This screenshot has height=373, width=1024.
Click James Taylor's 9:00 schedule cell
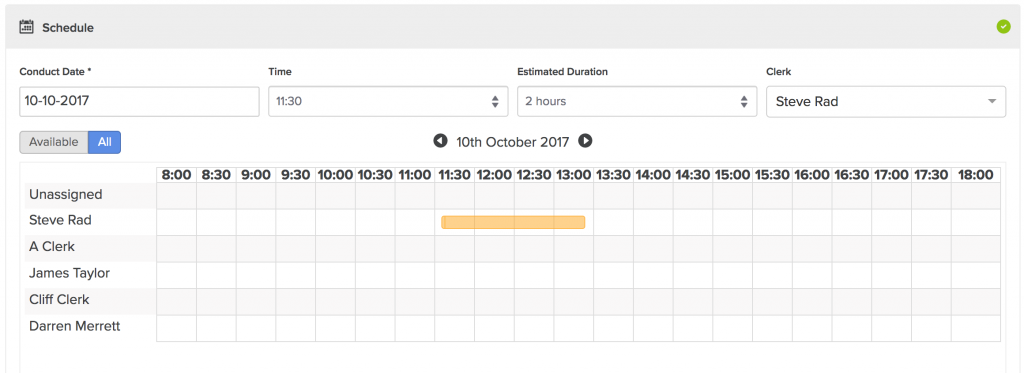[256, 275]
